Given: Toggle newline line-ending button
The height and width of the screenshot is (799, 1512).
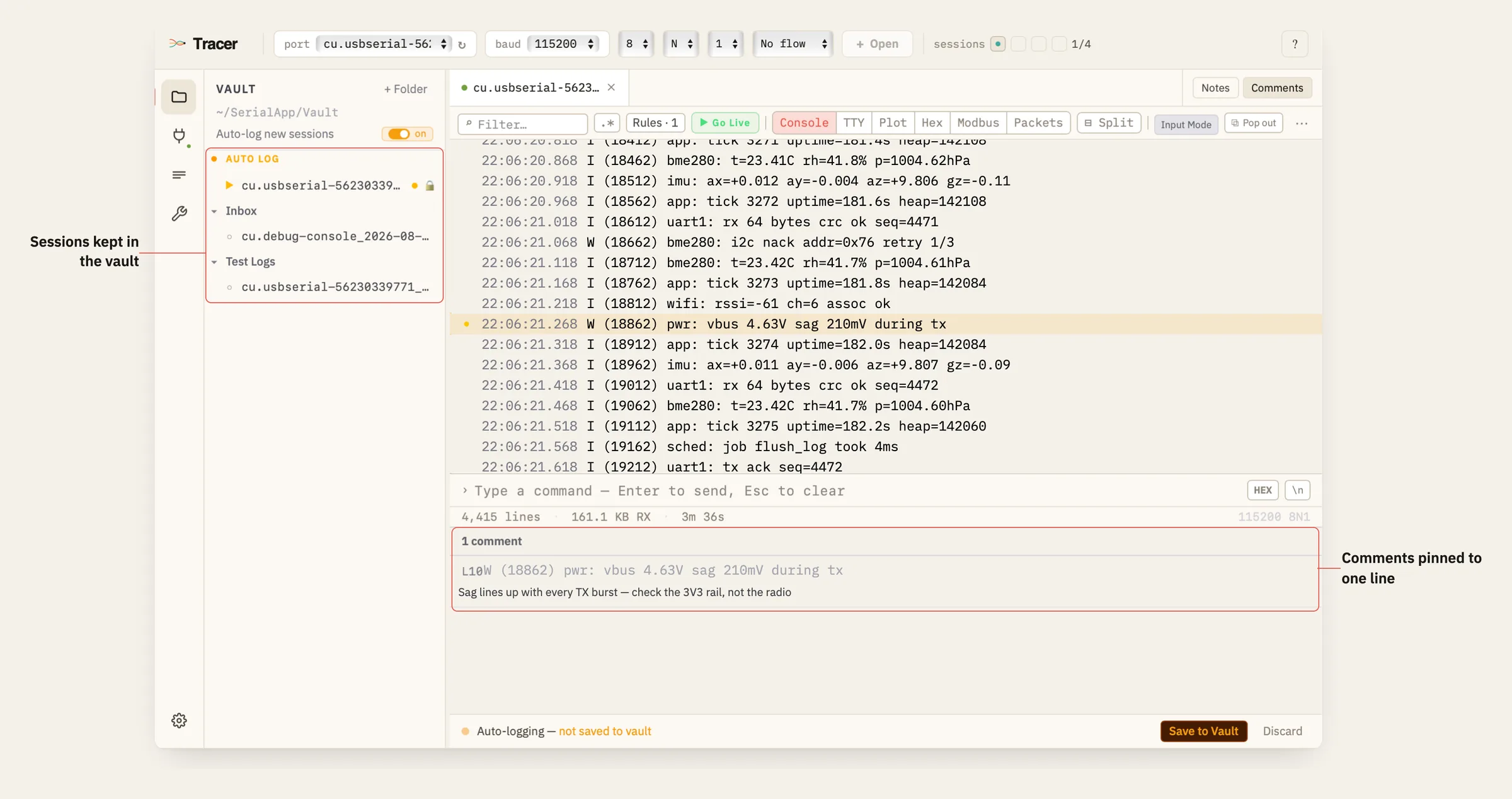Looking at the screenshot, I should (x=1298, y=490).
